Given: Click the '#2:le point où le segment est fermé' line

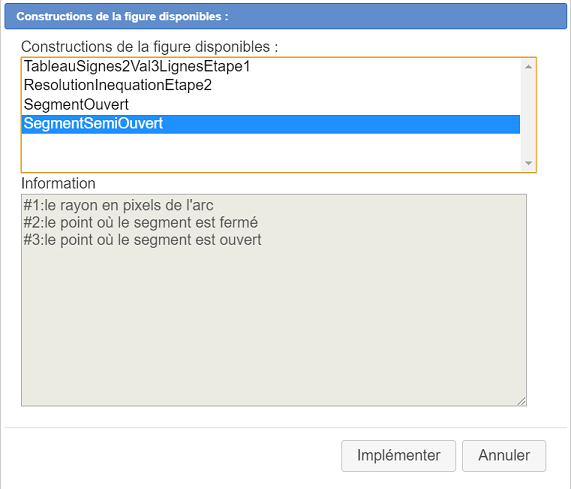Looking at the screenshot, I should pos(141,223).
